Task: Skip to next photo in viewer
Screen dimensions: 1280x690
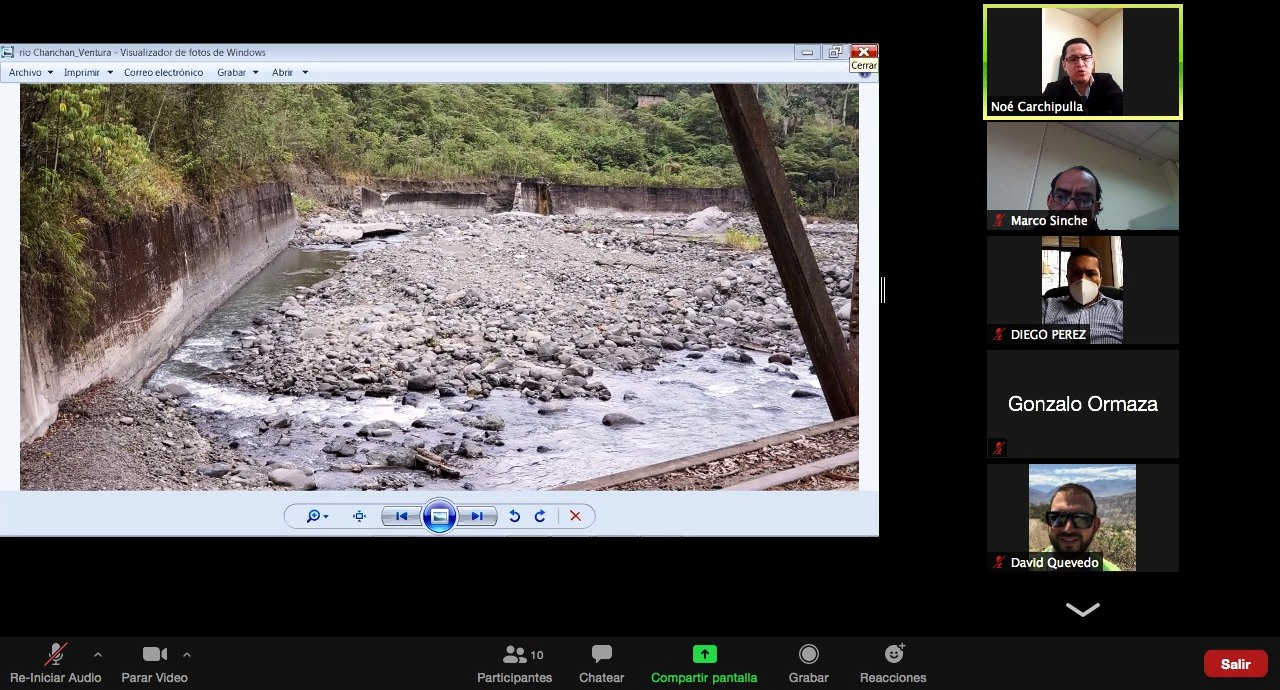Action: pyautogui.click(x=477, y=516)
